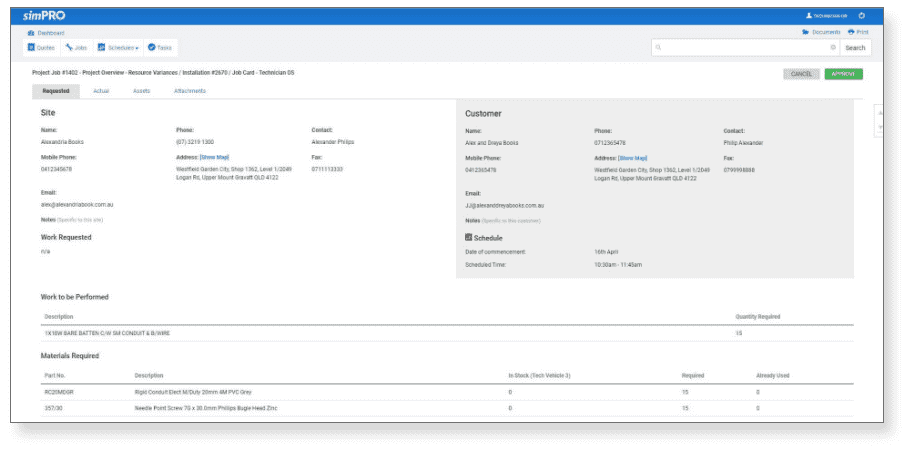Click the Already Used column header
This screenshot has width=910, height=452.
(772, 376)
